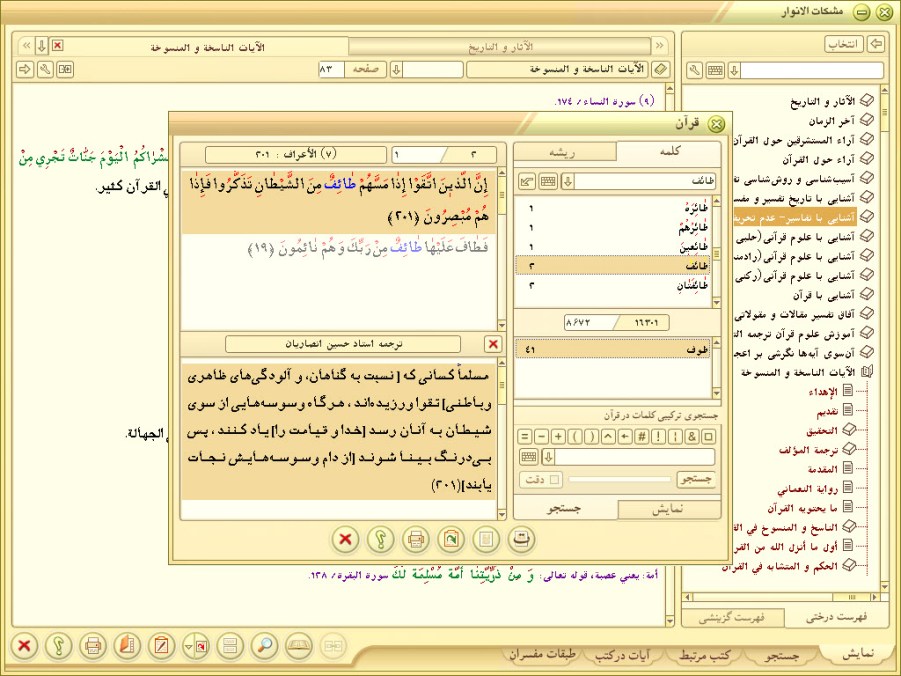
Task: Click the combined search progress bar
Action: click(619, 479)
